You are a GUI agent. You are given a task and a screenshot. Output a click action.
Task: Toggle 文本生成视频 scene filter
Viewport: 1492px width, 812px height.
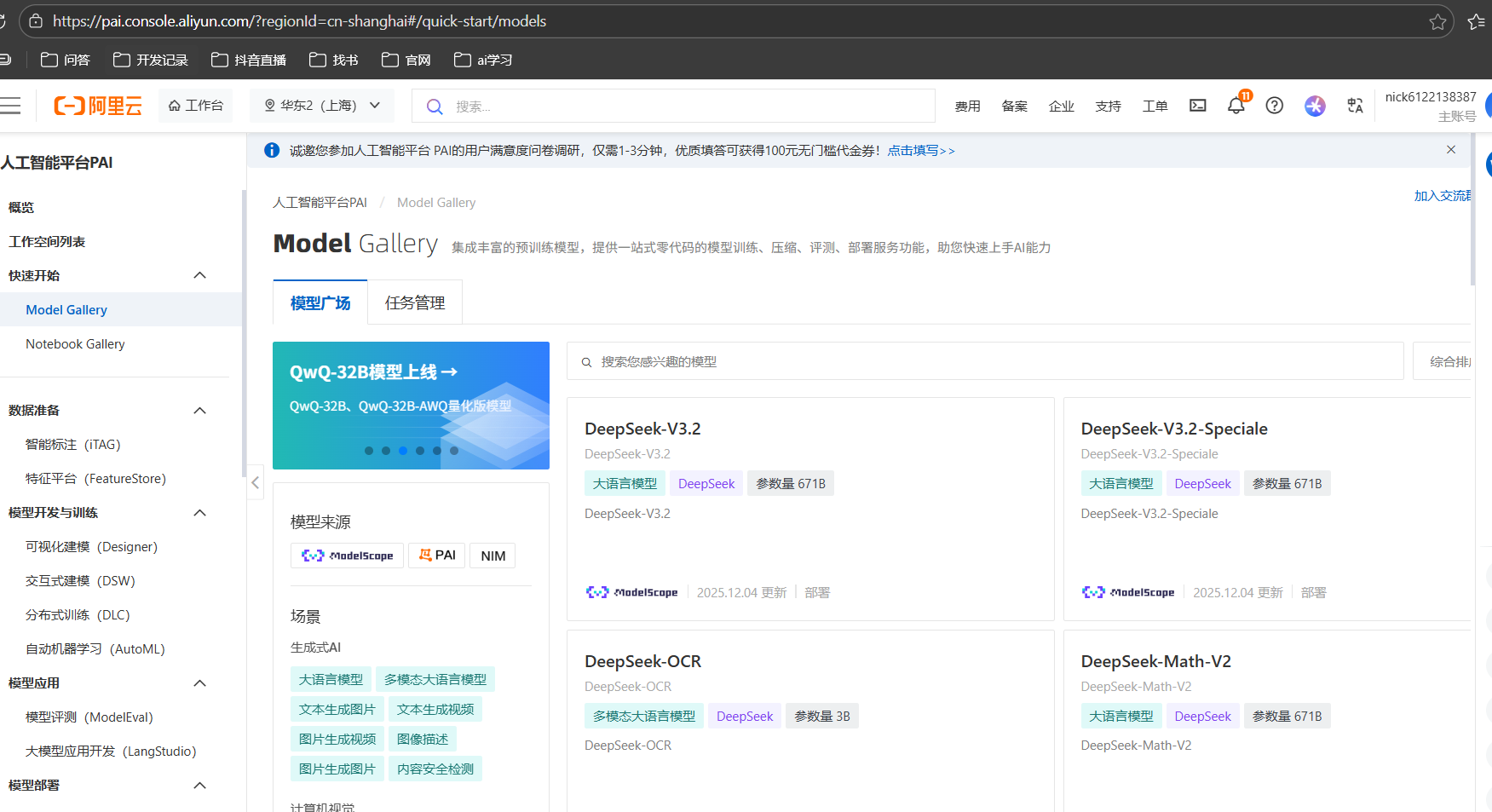pos(435,709)
